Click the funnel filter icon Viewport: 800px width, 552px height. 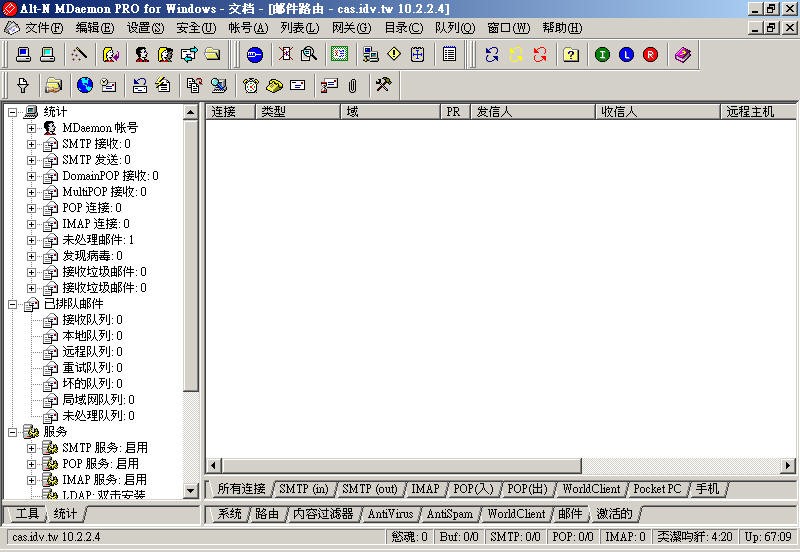tap(22, 85)
